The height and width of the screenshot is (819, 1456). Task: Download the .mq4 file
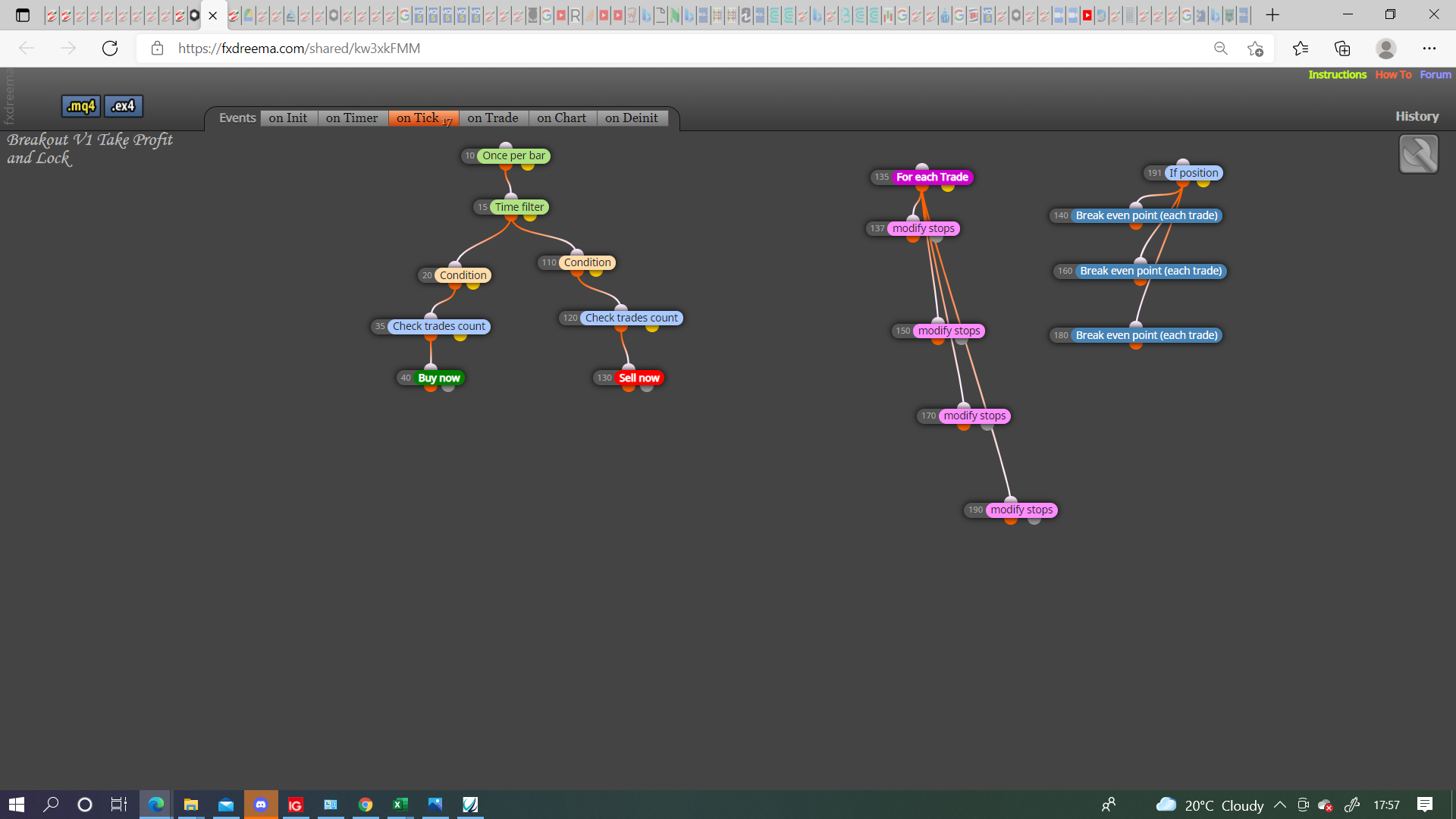tap(81, 106)
